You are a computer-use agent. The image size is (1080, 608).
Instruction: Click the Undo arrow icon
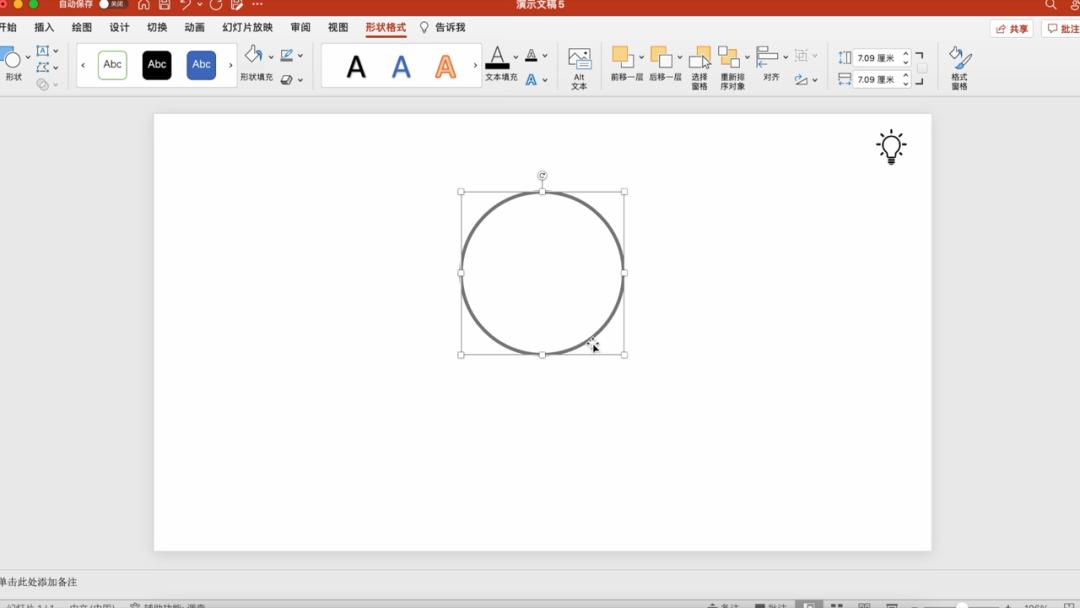[x=185, y=5]
